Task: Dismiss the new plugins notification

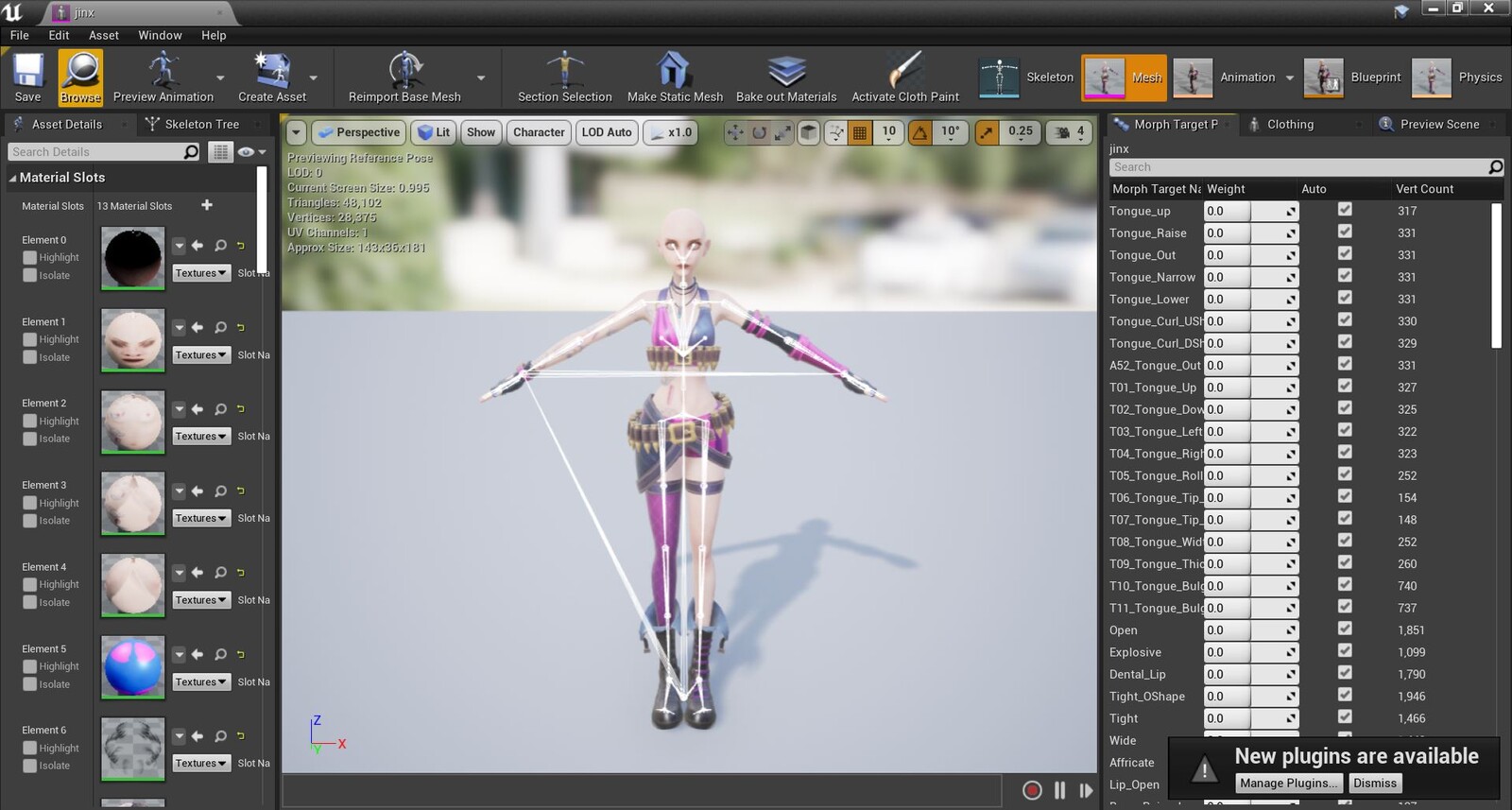Action: pos(1374,783)
